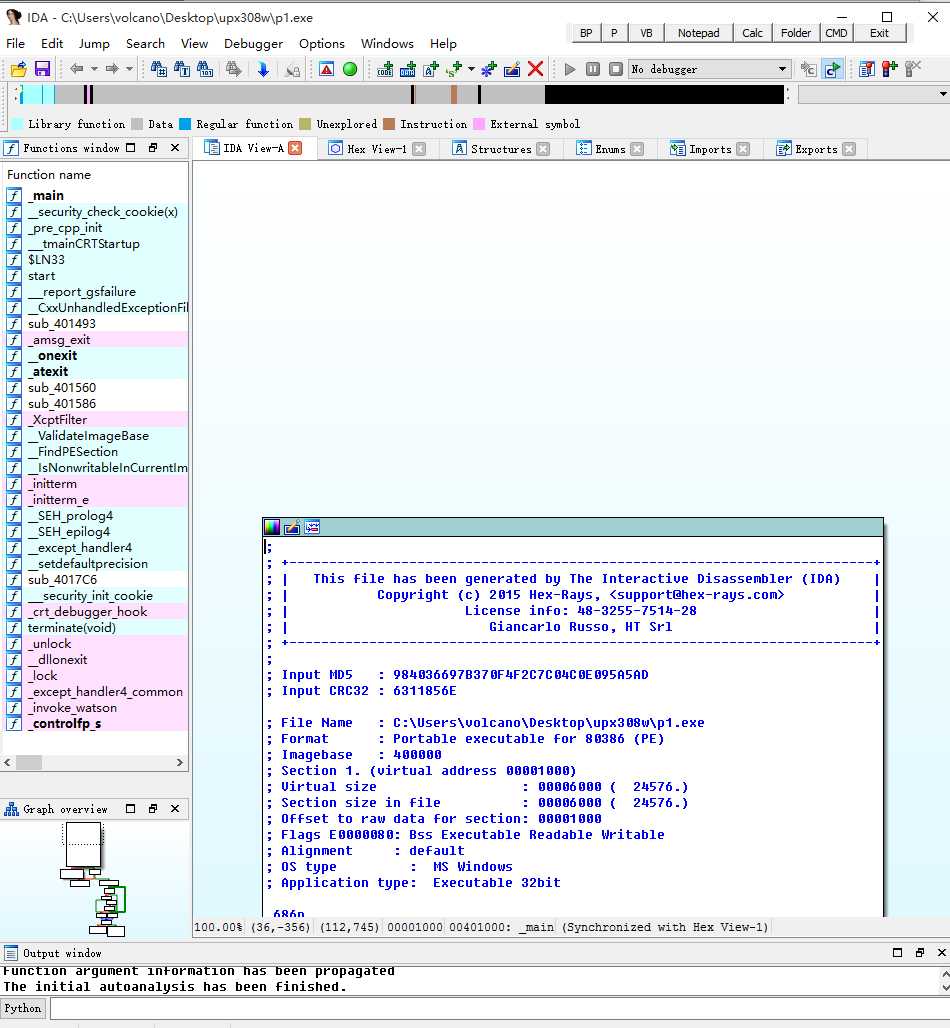Jump back with the left arrow
The image size is (950, 1028).
tap(77, 69)
